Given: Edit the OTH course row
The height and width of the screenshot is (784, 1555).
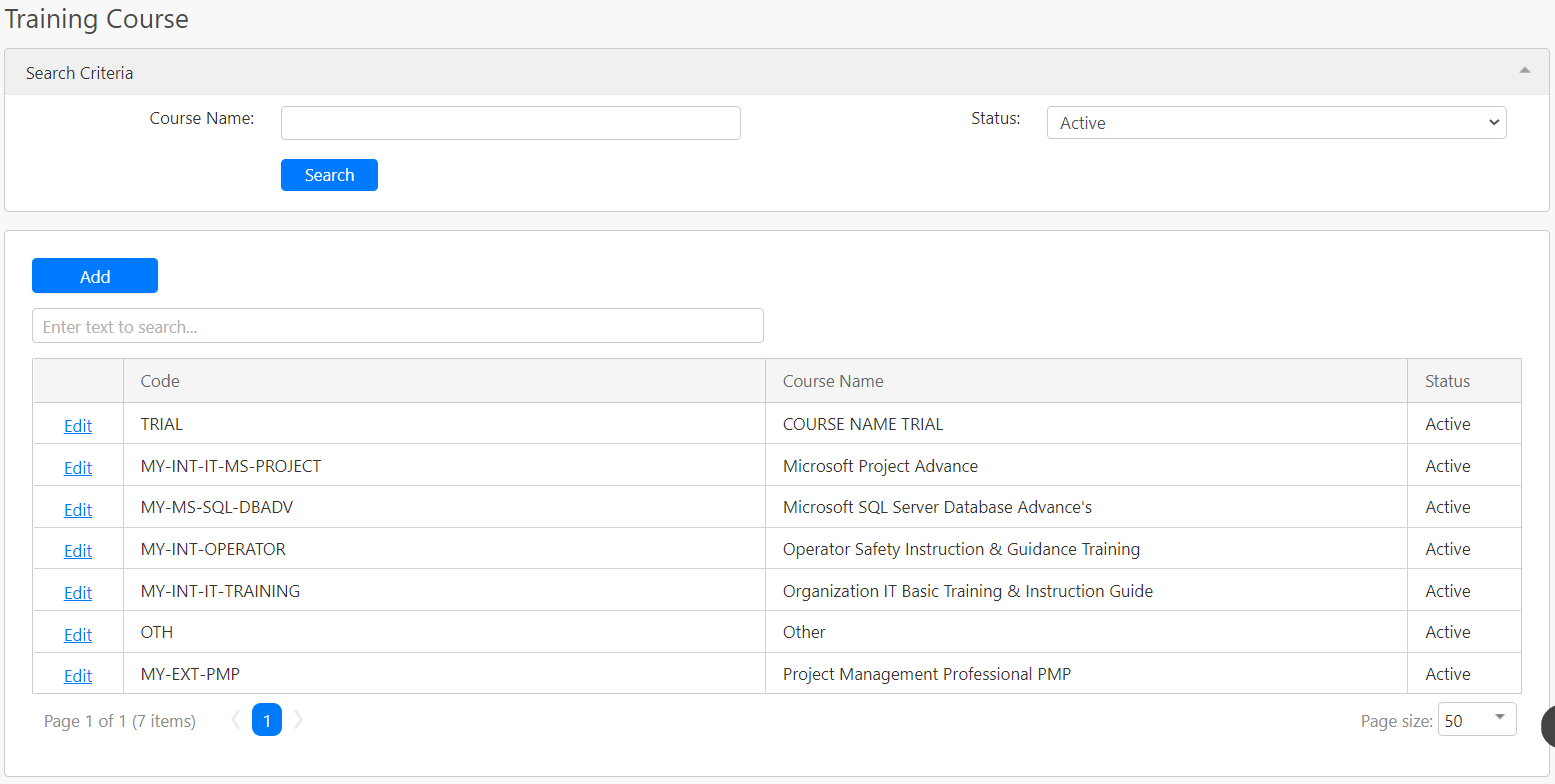Looking at the screenshot, I should tap(78, 635).
